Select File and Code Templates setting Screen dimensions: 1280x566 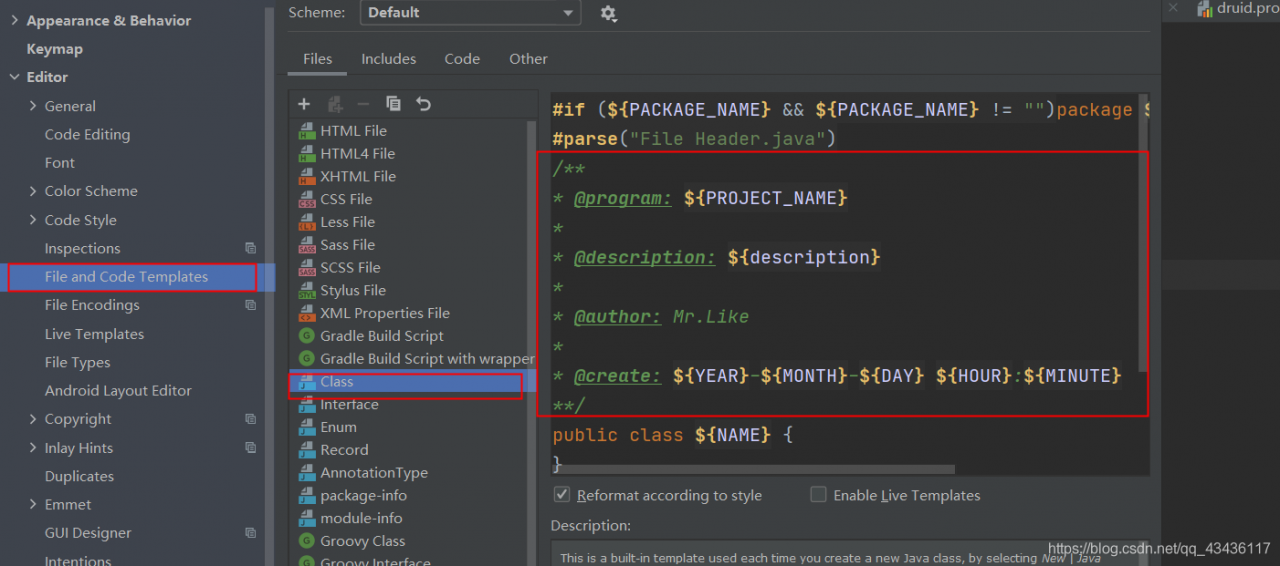coord(126,277)
